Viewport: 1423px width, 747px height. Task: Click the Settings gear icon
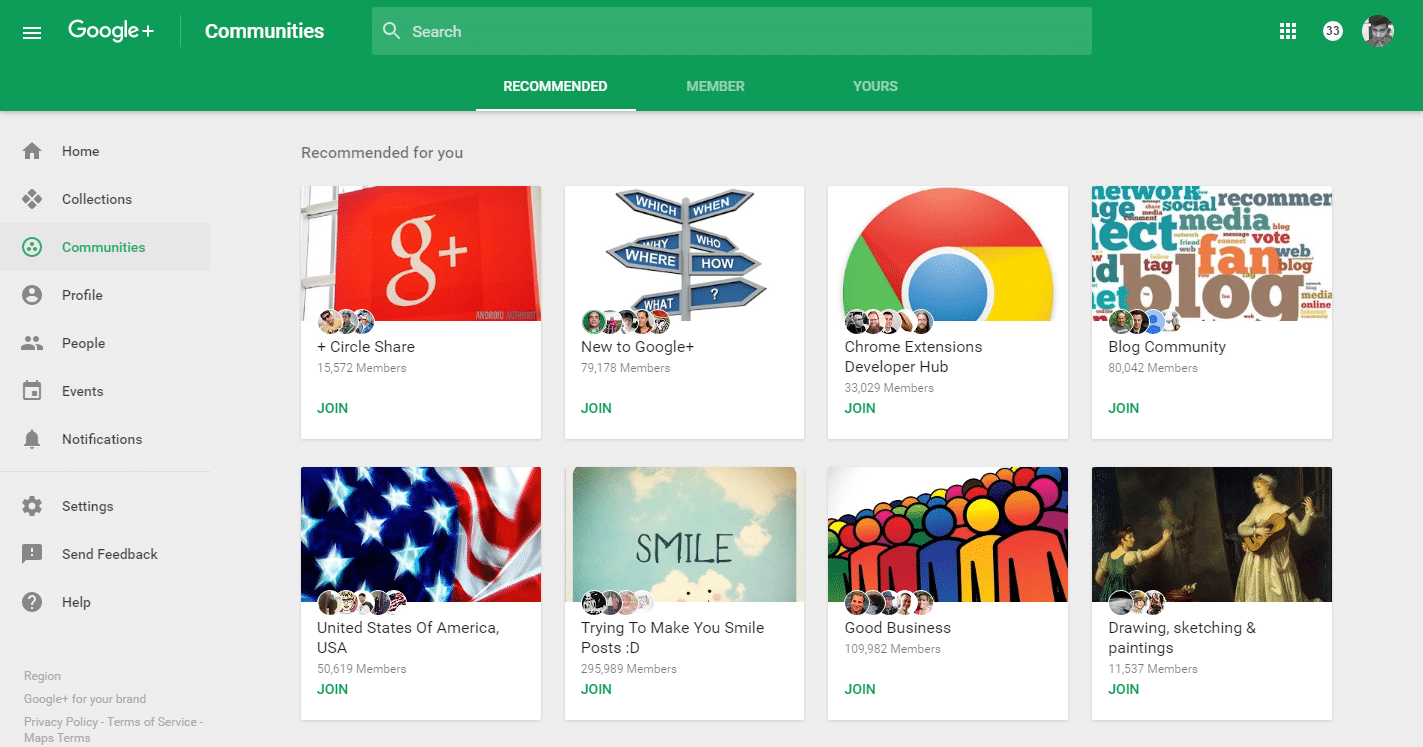[x=32, y=506]
